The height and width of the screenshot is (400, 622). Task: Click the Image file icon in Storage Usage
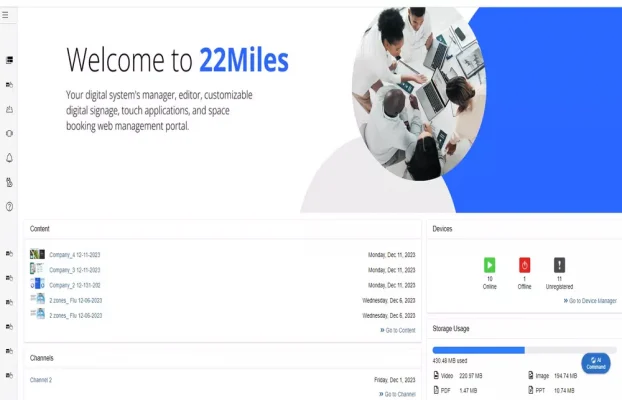(x=531, y=375)
